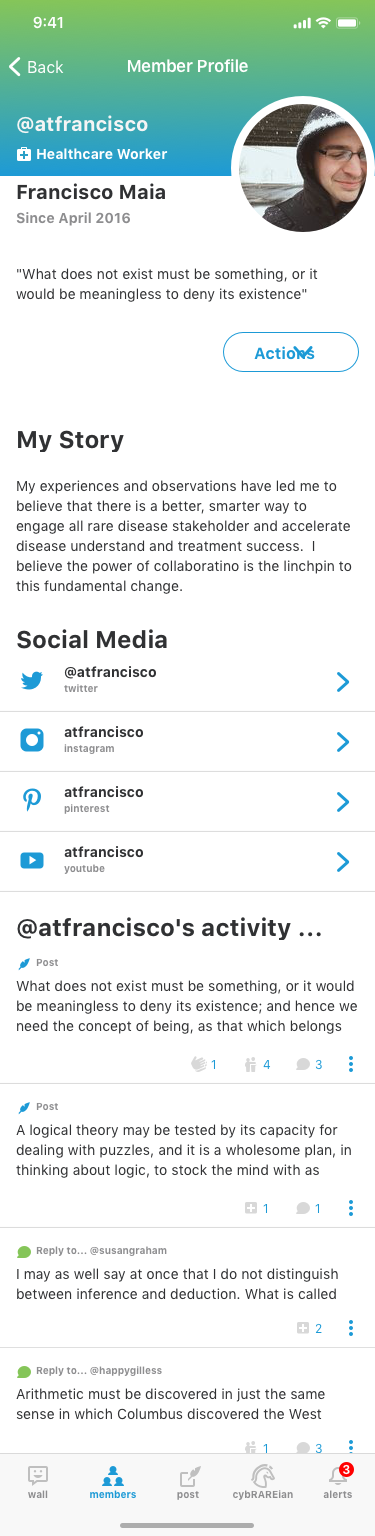Open twitter row chevron arrow
375x1536 pixels.
tap(343, 682)
